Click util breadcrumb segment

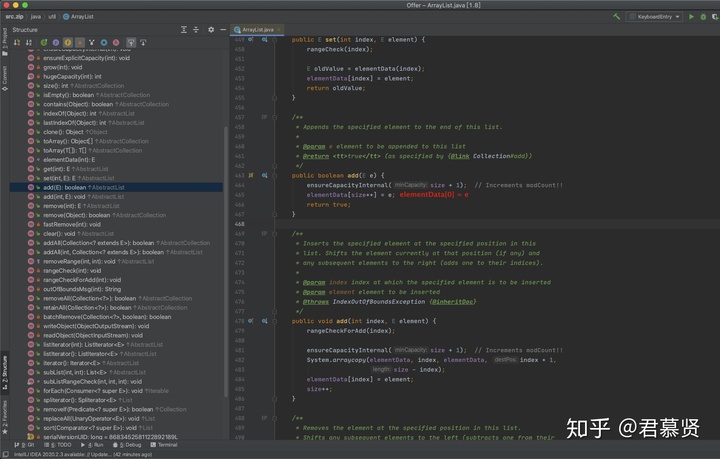[52, 17]
